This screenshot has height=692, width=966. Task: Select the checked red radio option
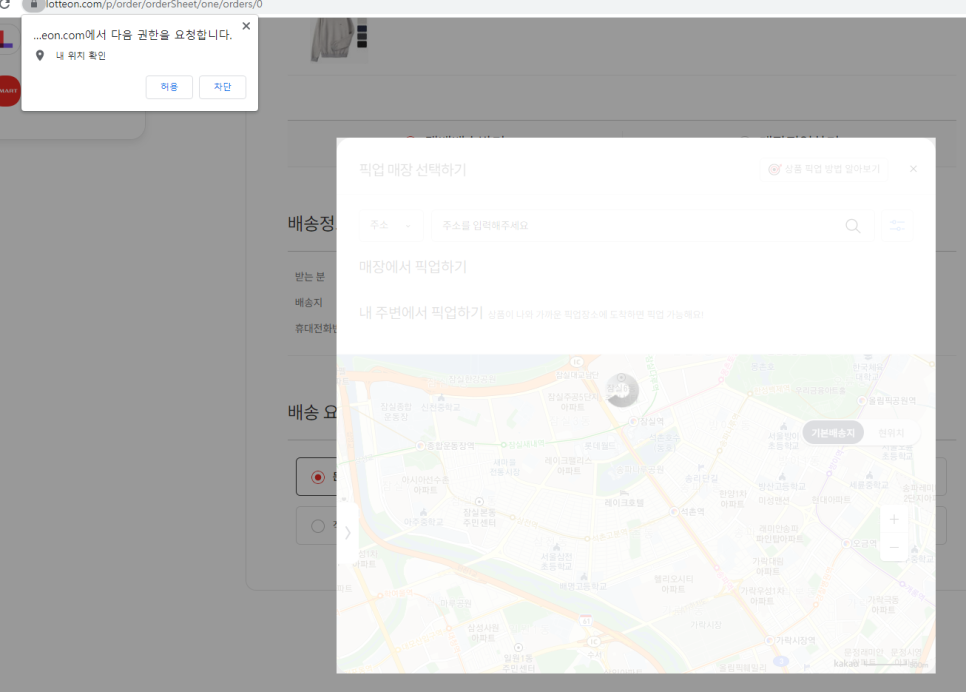318,477
